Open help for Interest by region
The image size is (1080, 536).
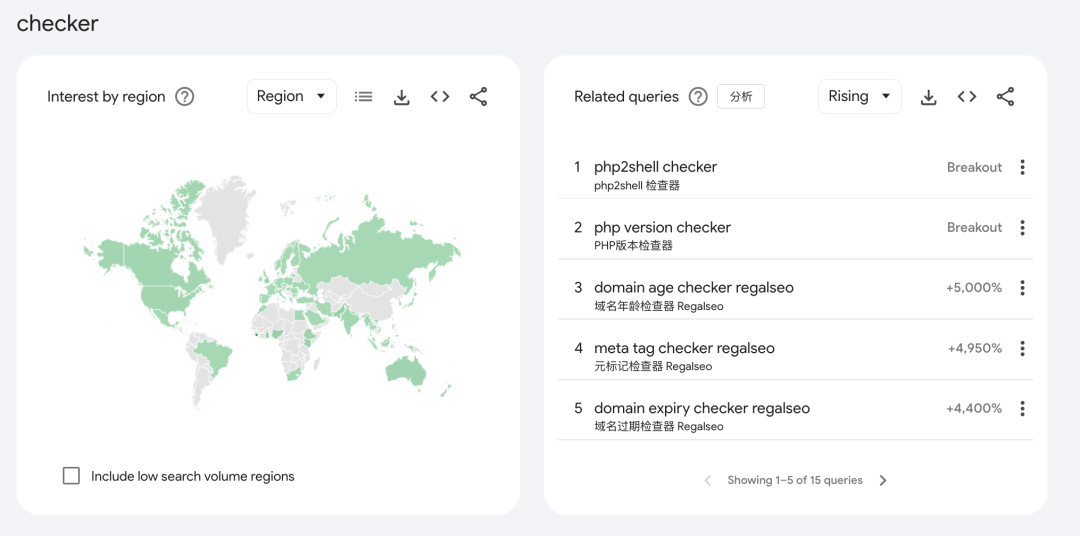click(185, 96)
